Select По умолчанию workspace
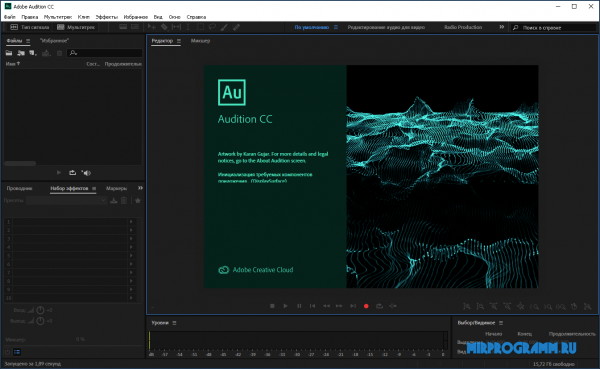This screenshot has width=600, height=369. pos(311,27)
